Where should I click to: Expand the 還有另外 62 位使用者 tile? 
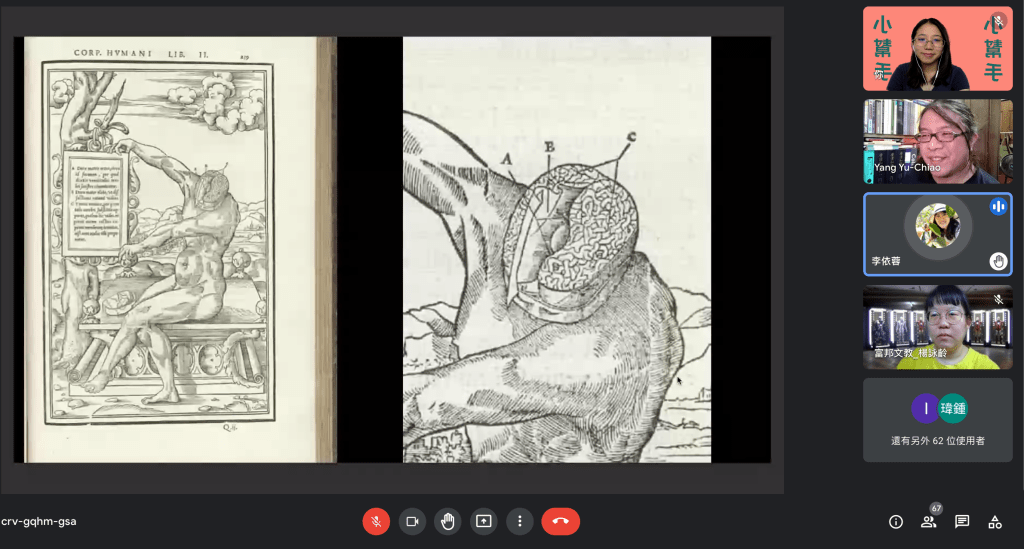point(938,419)
